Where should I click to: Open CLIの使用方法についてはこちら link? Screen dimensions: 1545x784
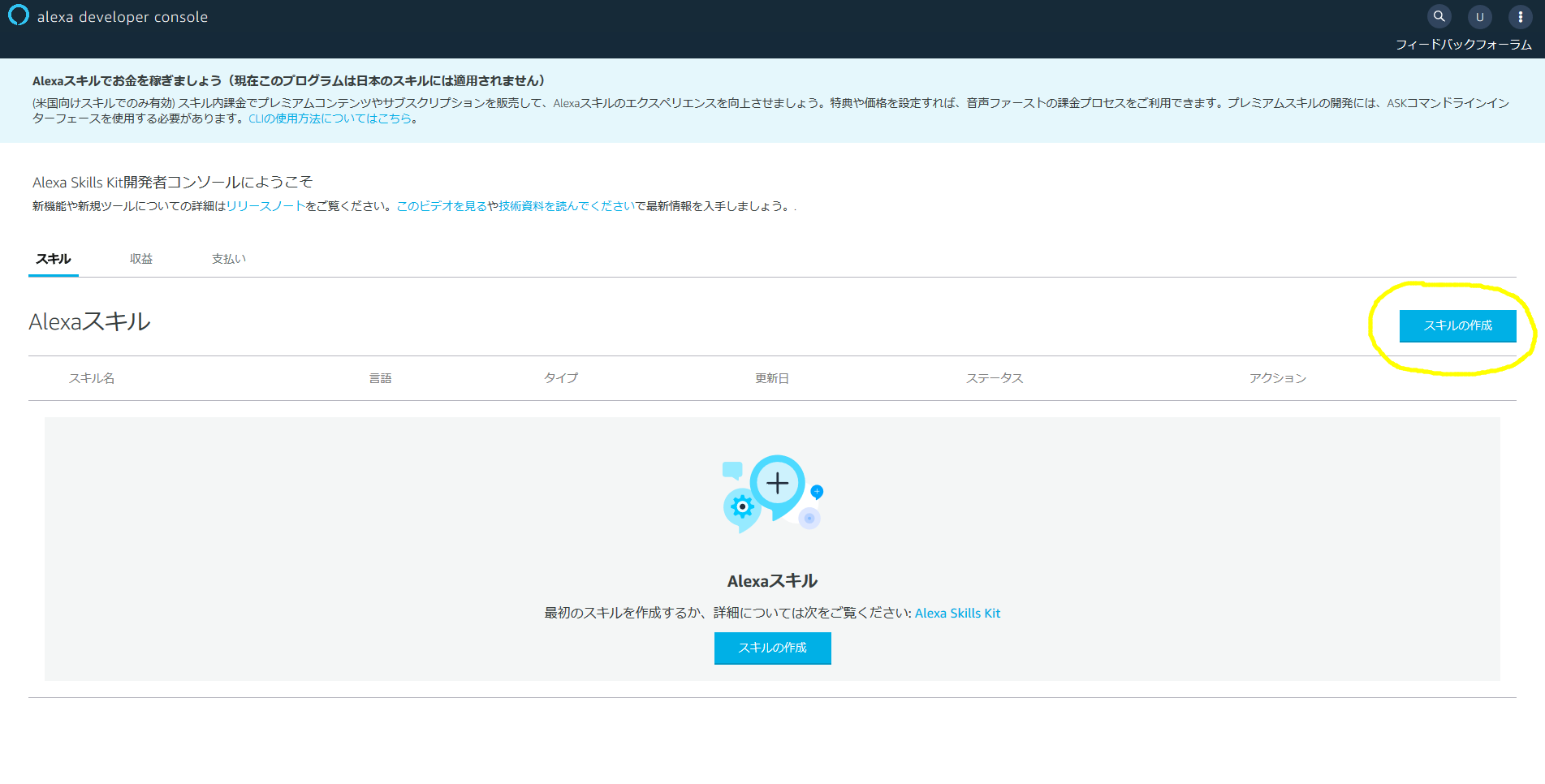[x=330, y=118]
